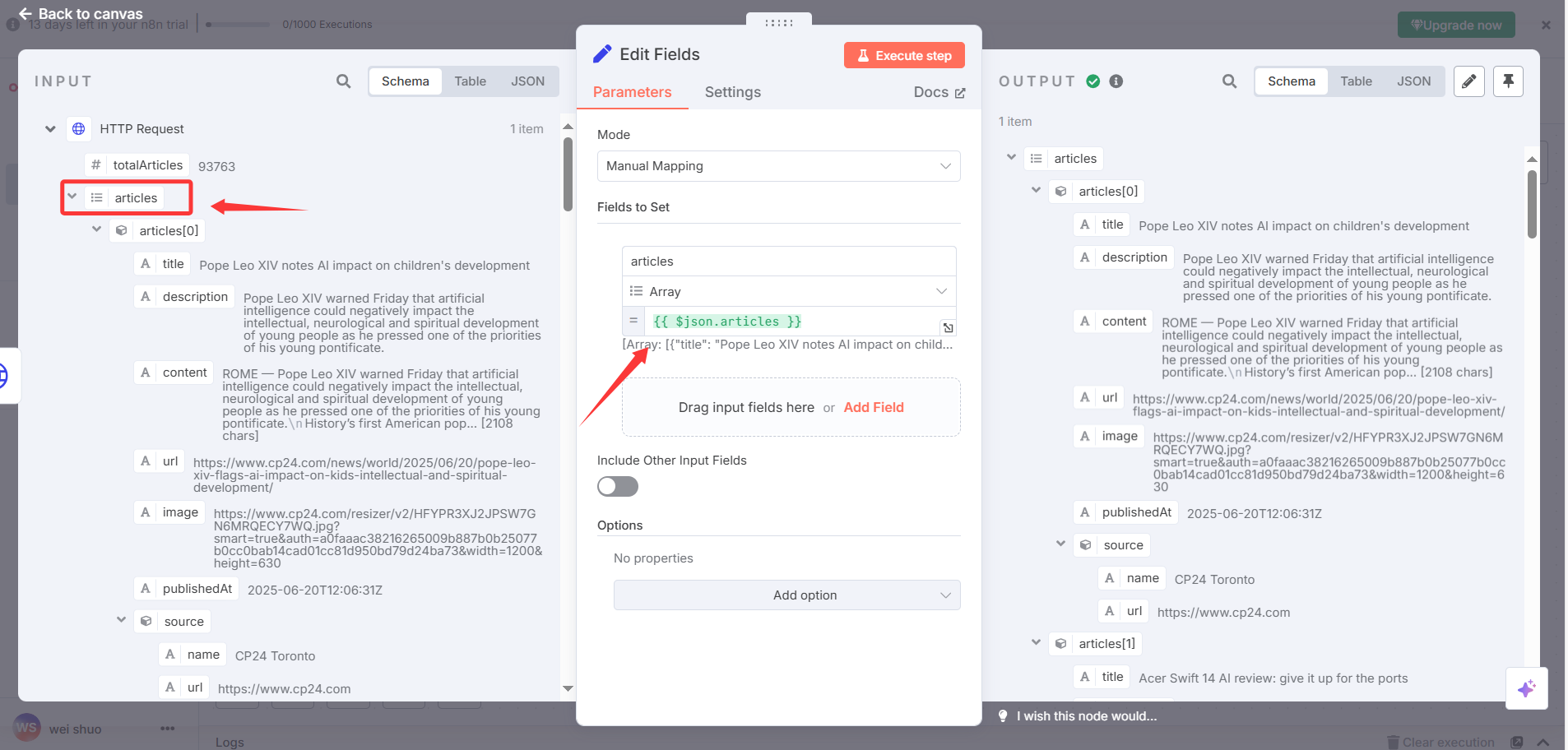Image resolution: width=1568 pixels, height=750 pixels.
Task: Collapse the source object in INPUT
Action: (x=122, y=620)
